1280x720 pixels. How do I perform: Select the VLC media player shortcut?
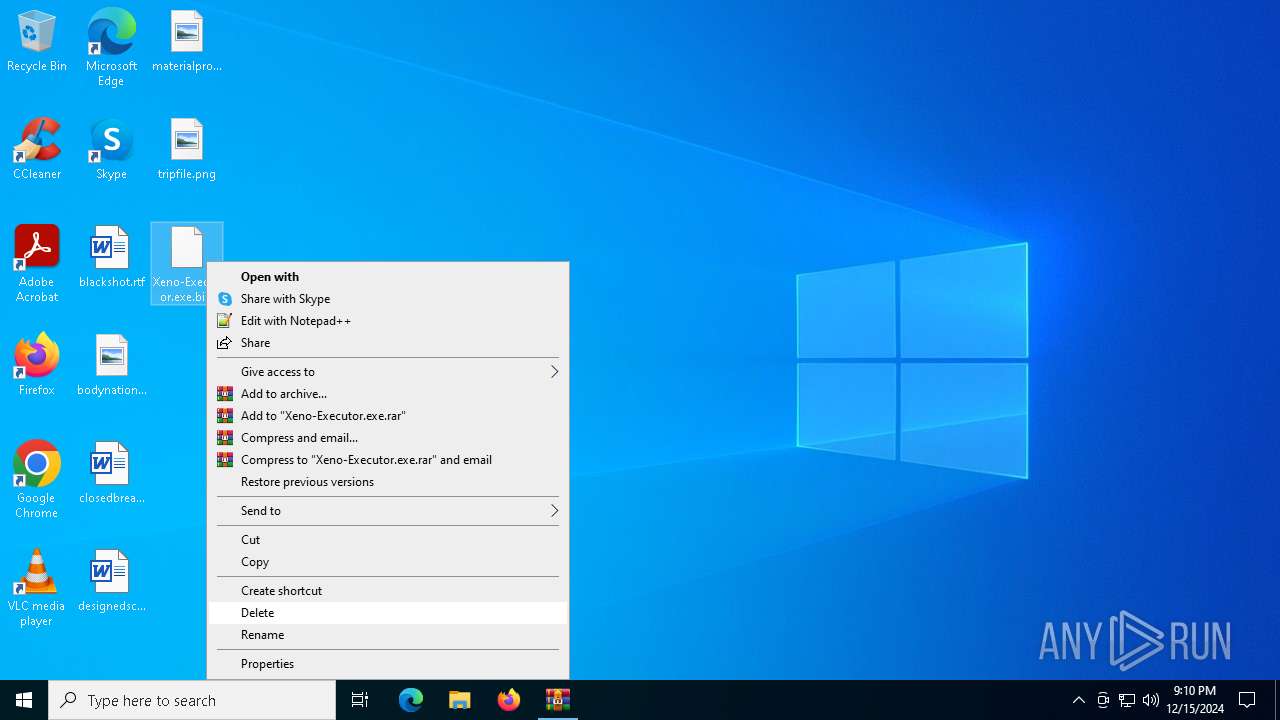point(37,588)
